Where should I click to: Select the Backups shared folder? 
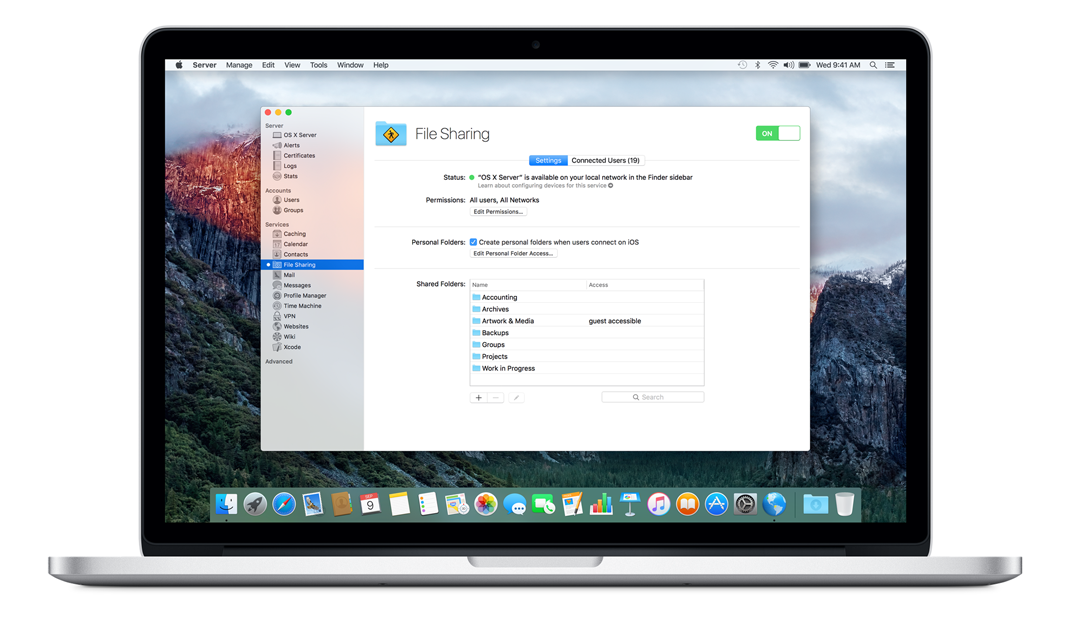click(x=587, y=333)
